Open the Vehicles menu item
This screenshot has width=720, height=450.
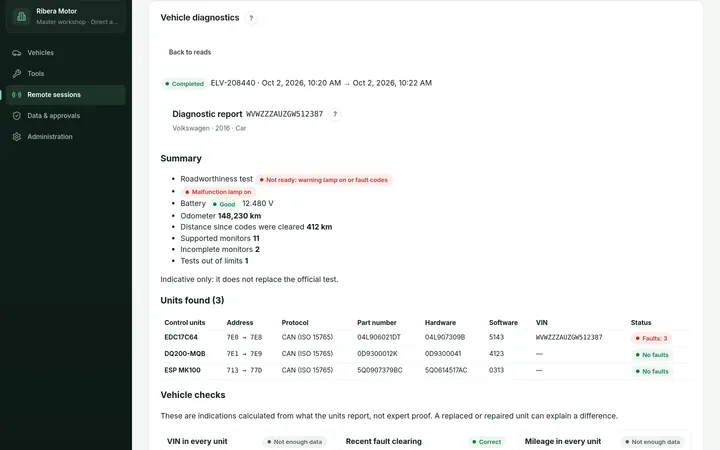66,53
